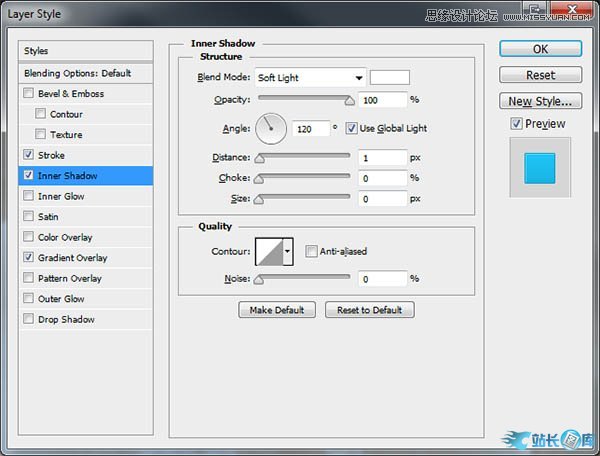Viewport: 600px width, 456px height.
Task: Click the Distance value input field
Action: [381, 158]
